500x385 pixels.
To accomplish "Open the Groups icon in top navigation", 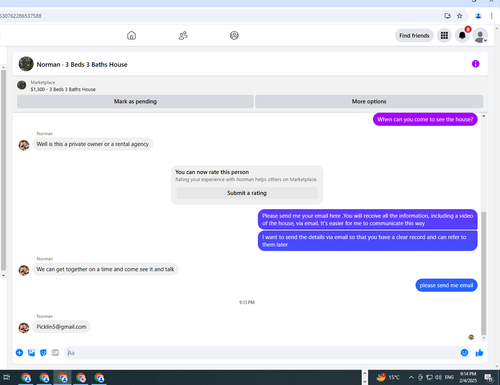I will point(234,35).
